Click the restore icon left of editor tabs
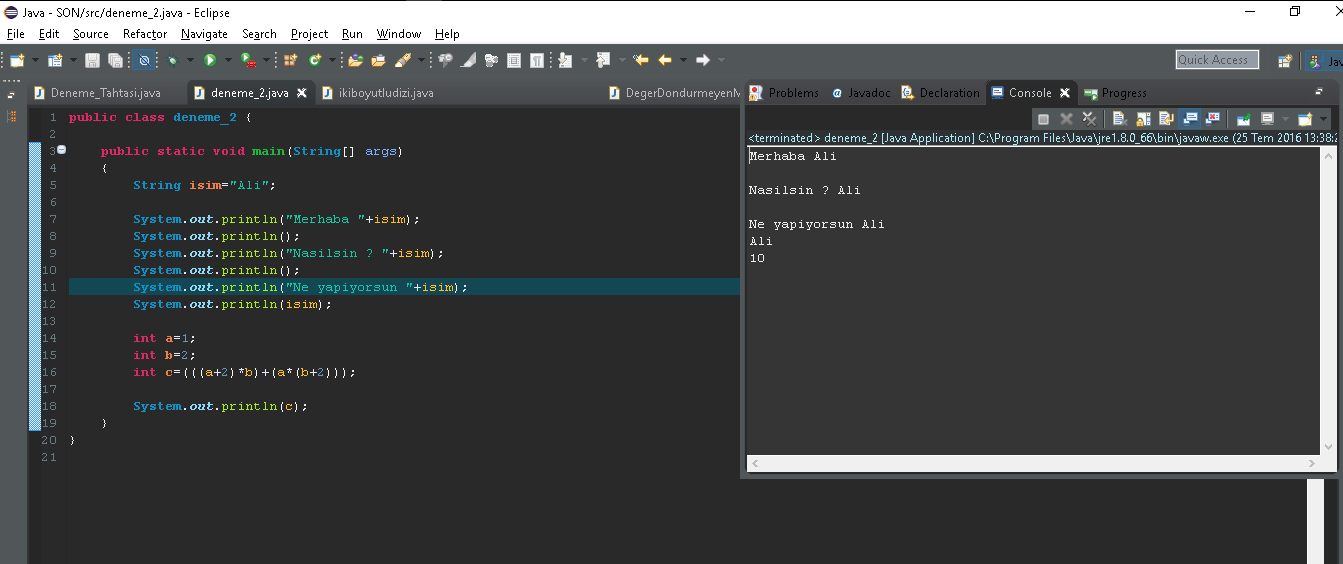This screenshot has width=1343, height=564. tap(12, 95)
